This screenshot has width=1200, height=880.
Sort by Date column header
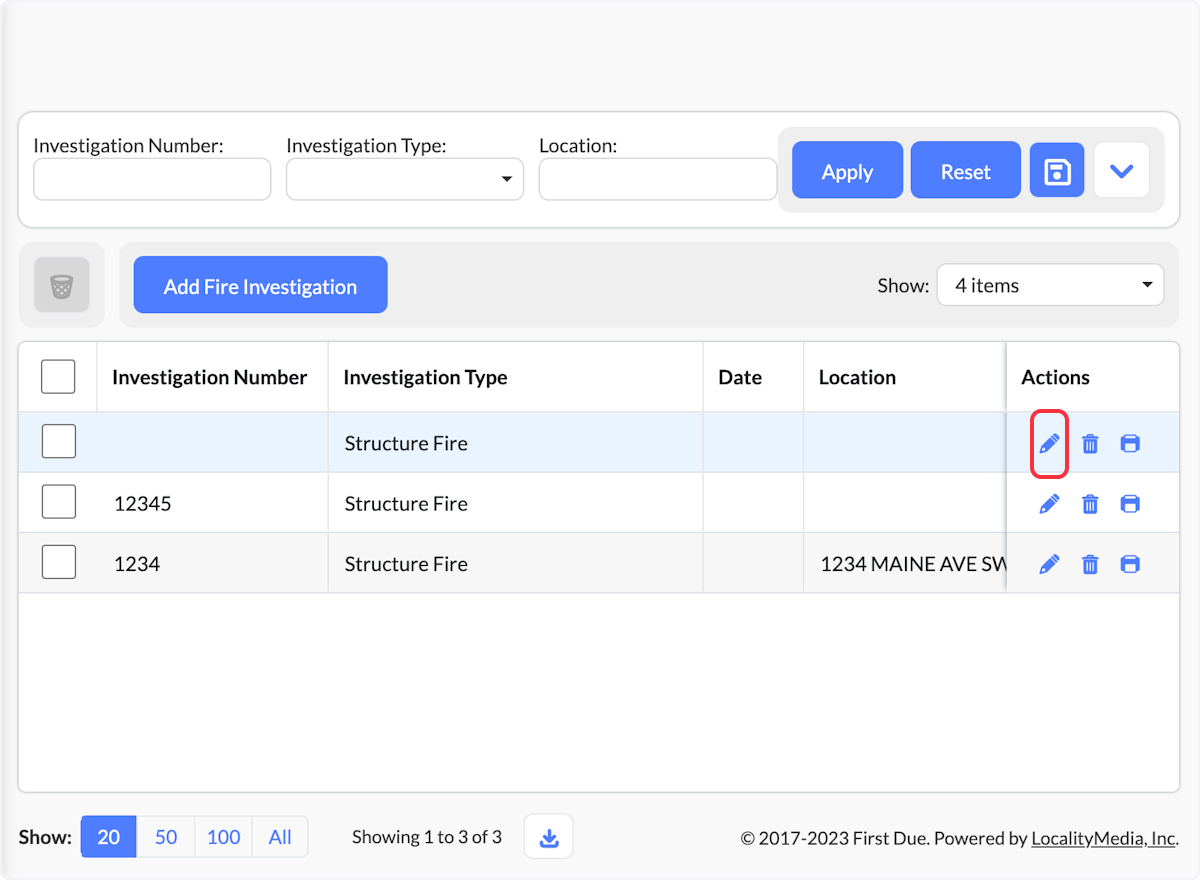tap(740, 377)
